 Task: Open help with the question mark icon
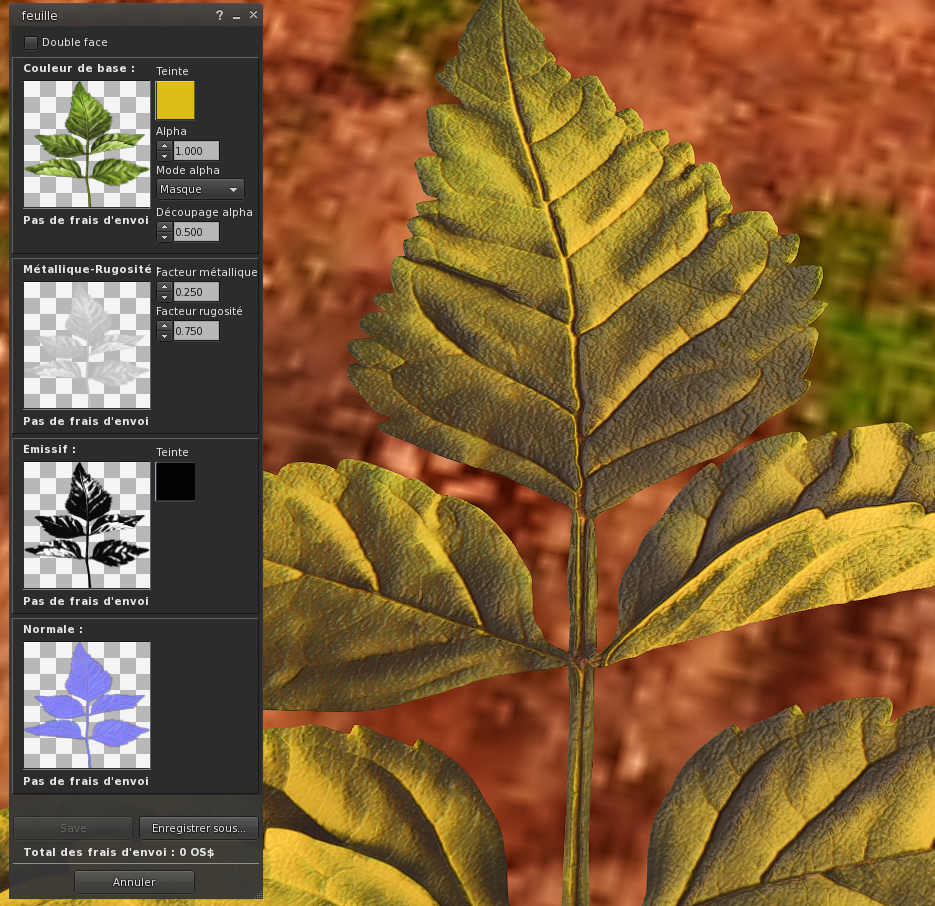pyautogui.click(x=219, y=16)
